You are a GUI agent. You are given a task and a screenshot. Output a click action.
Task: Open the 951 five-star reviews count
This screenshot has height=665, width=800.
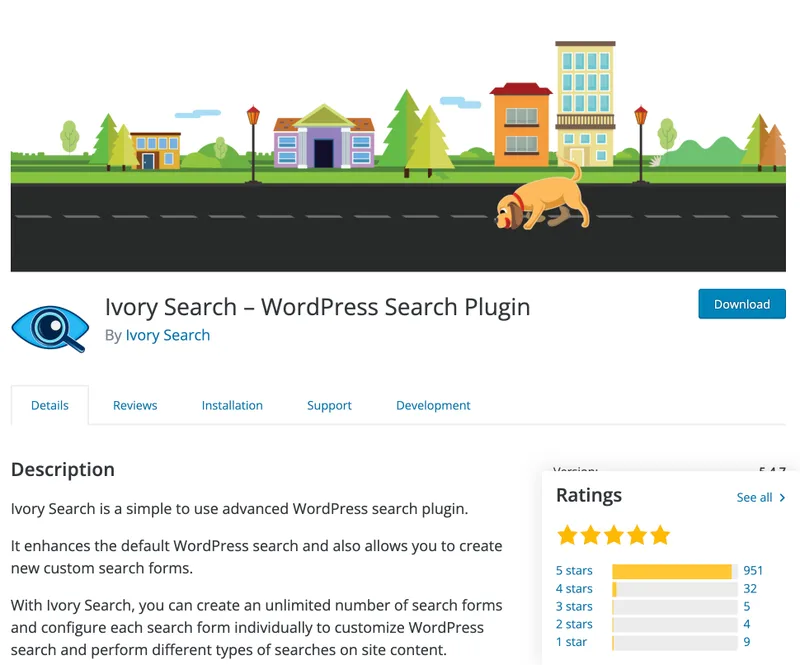753,571
